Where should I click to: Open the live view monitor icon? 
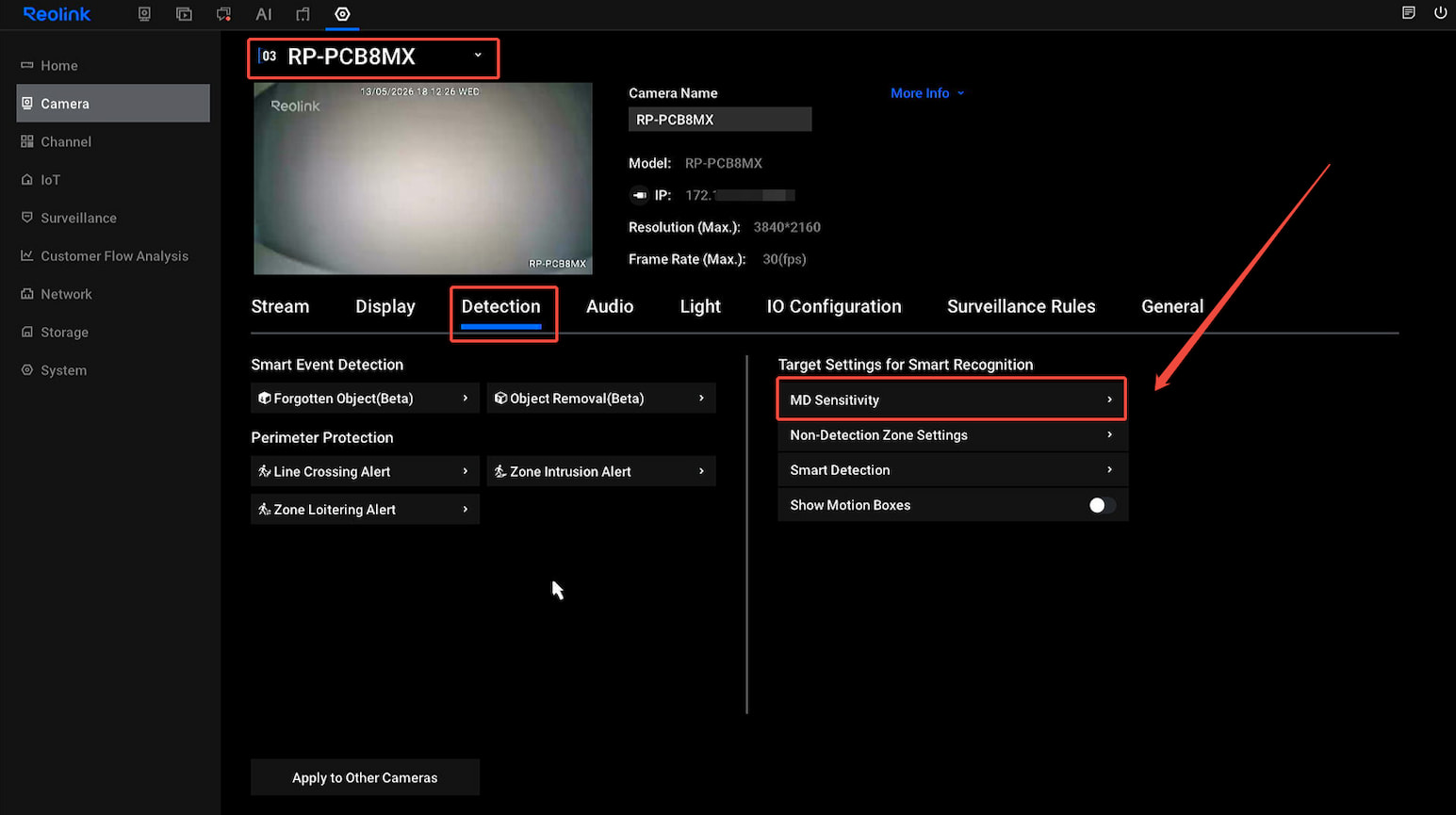tap(144, 14)
